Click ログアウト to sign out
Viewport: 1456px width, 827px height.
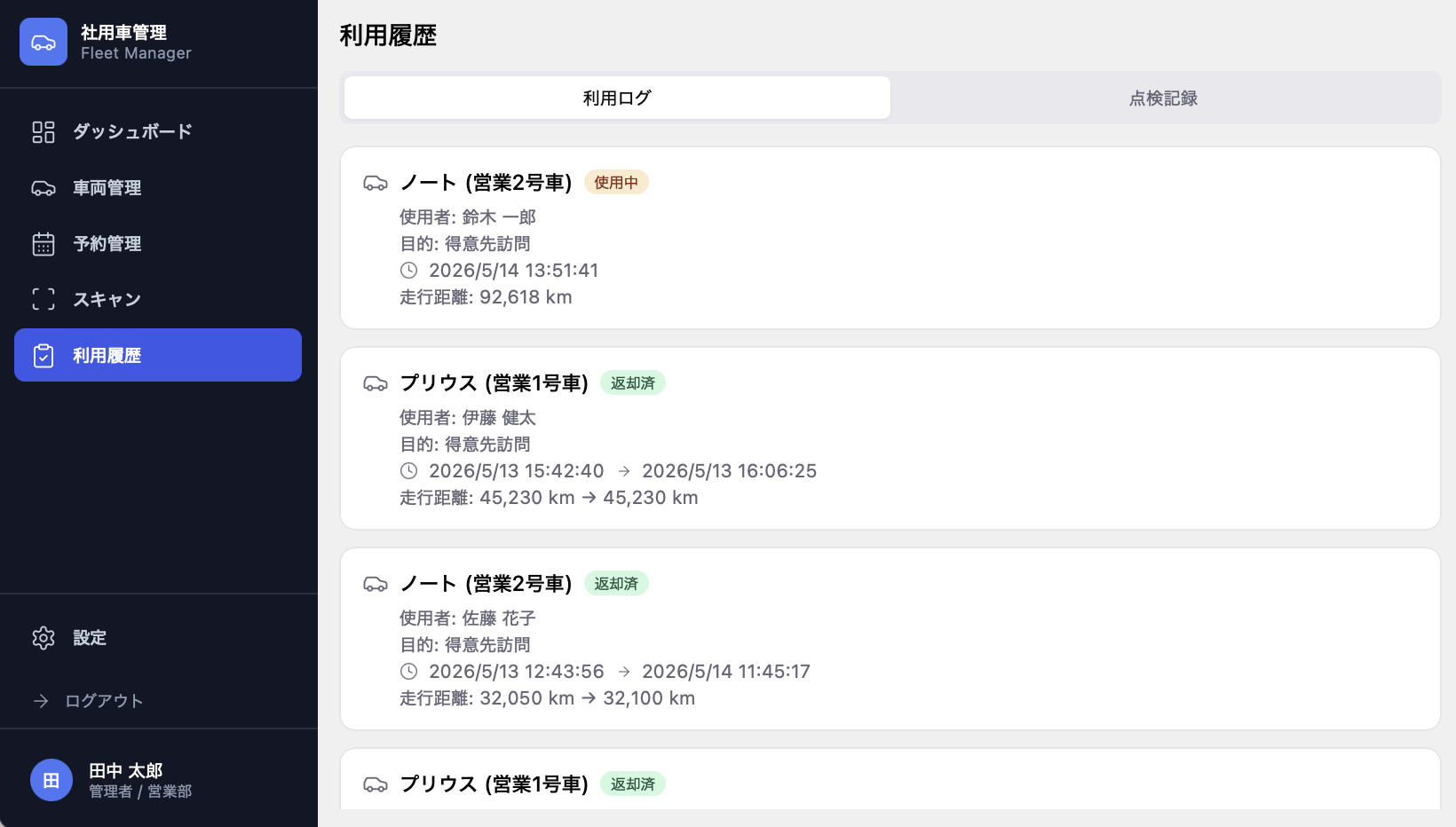104,701
